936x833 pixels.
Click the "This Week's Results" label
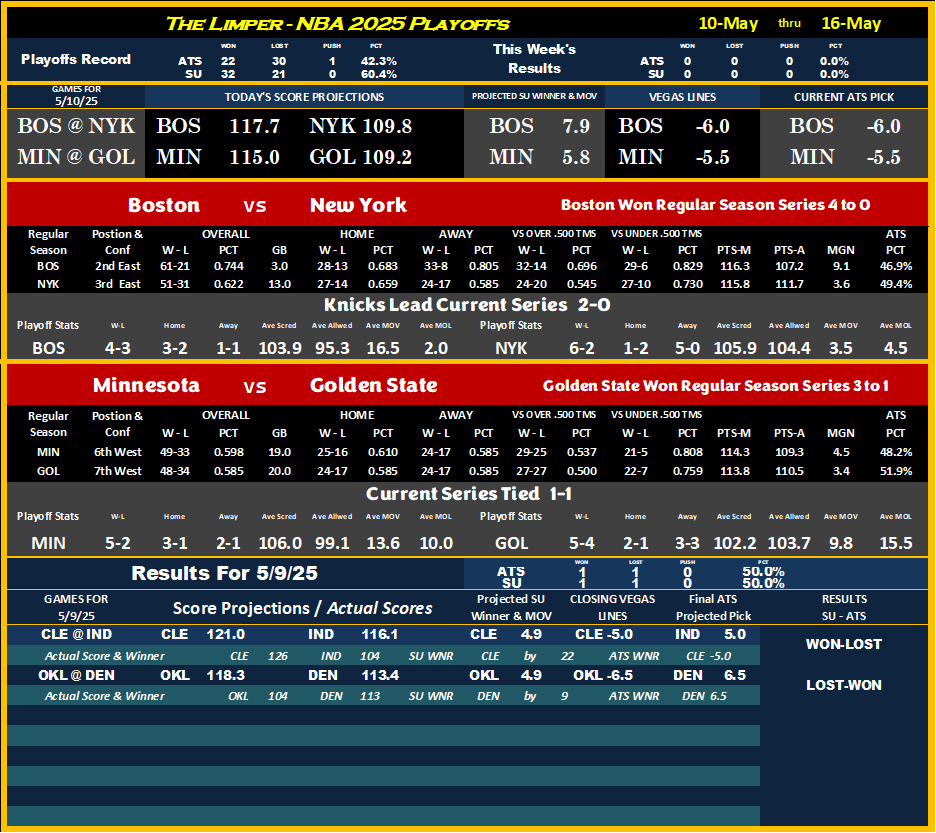(x=534, y=59)
